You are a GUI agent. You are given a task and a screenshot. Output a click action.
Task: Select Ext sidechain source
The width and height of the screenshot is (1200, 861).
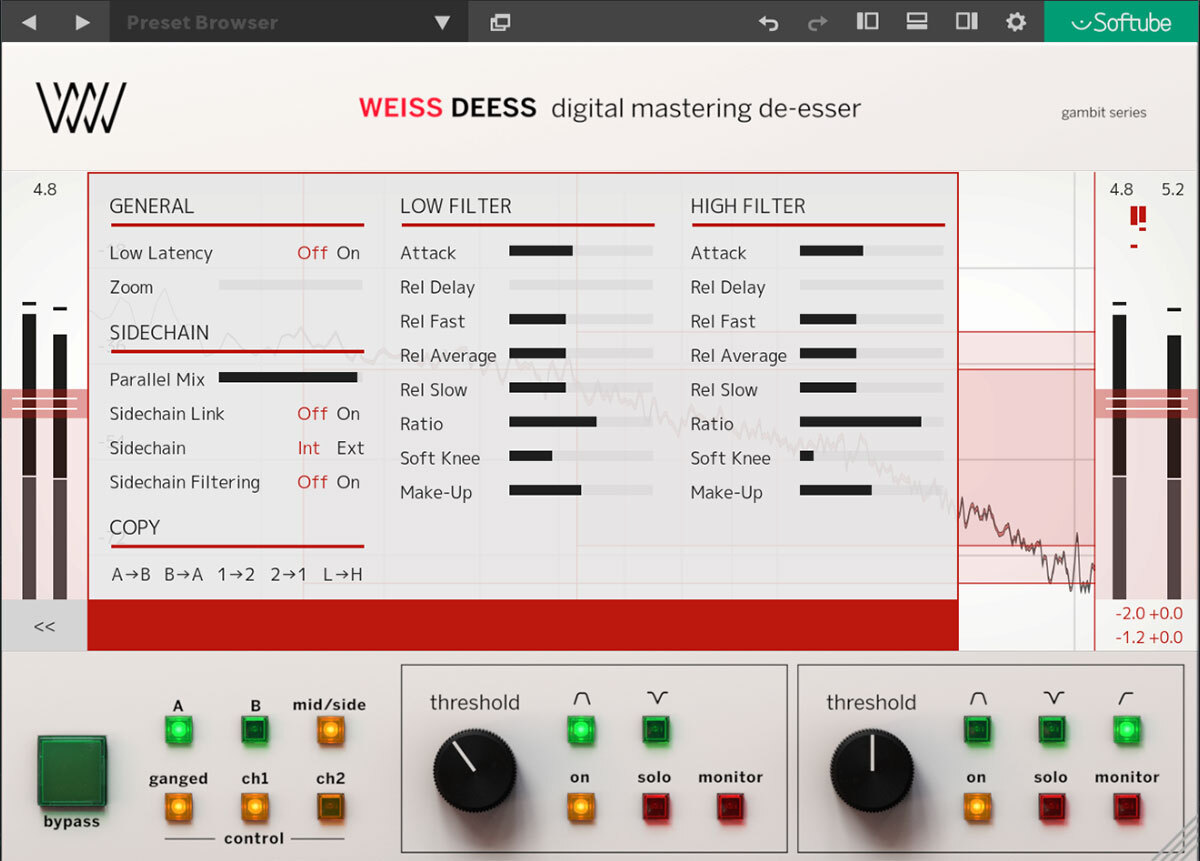tap(350, 448)
